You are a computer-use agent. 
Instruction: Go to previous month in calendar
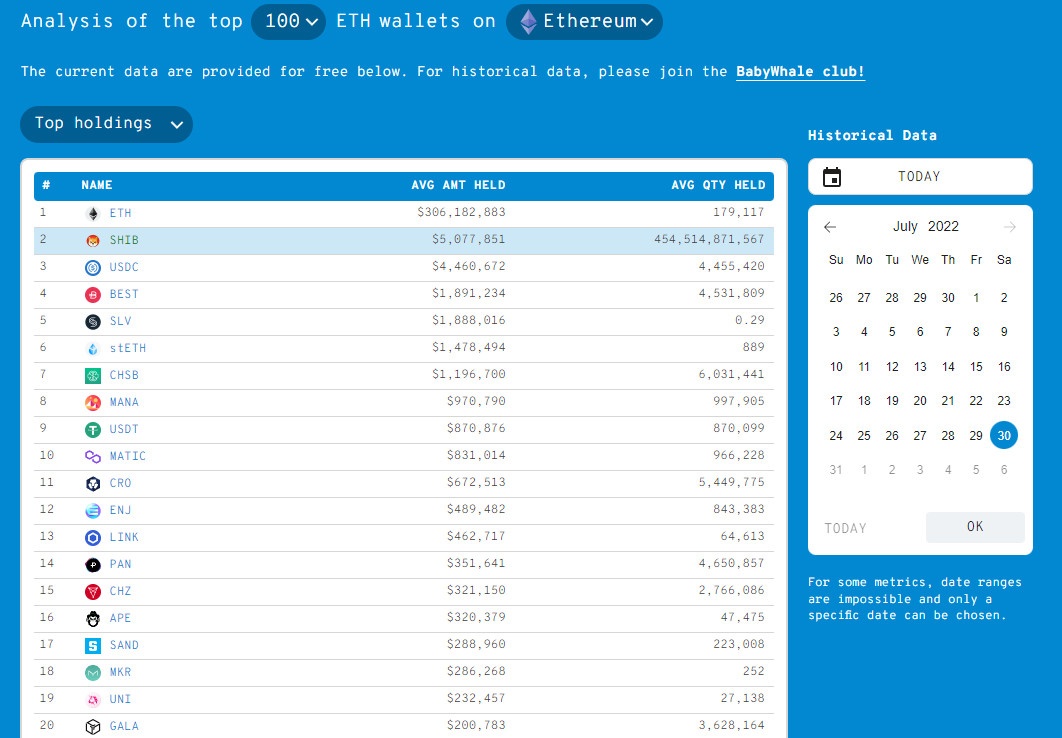pos(830,227)
